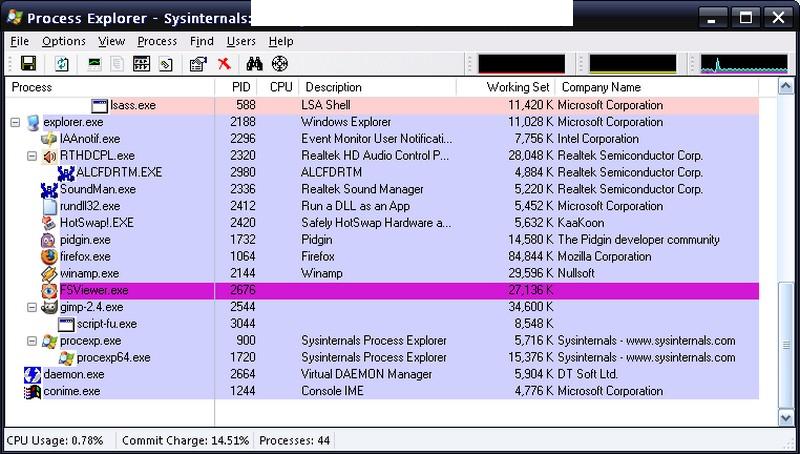Sort by the Company Name column header

click(x=657, y=87)
